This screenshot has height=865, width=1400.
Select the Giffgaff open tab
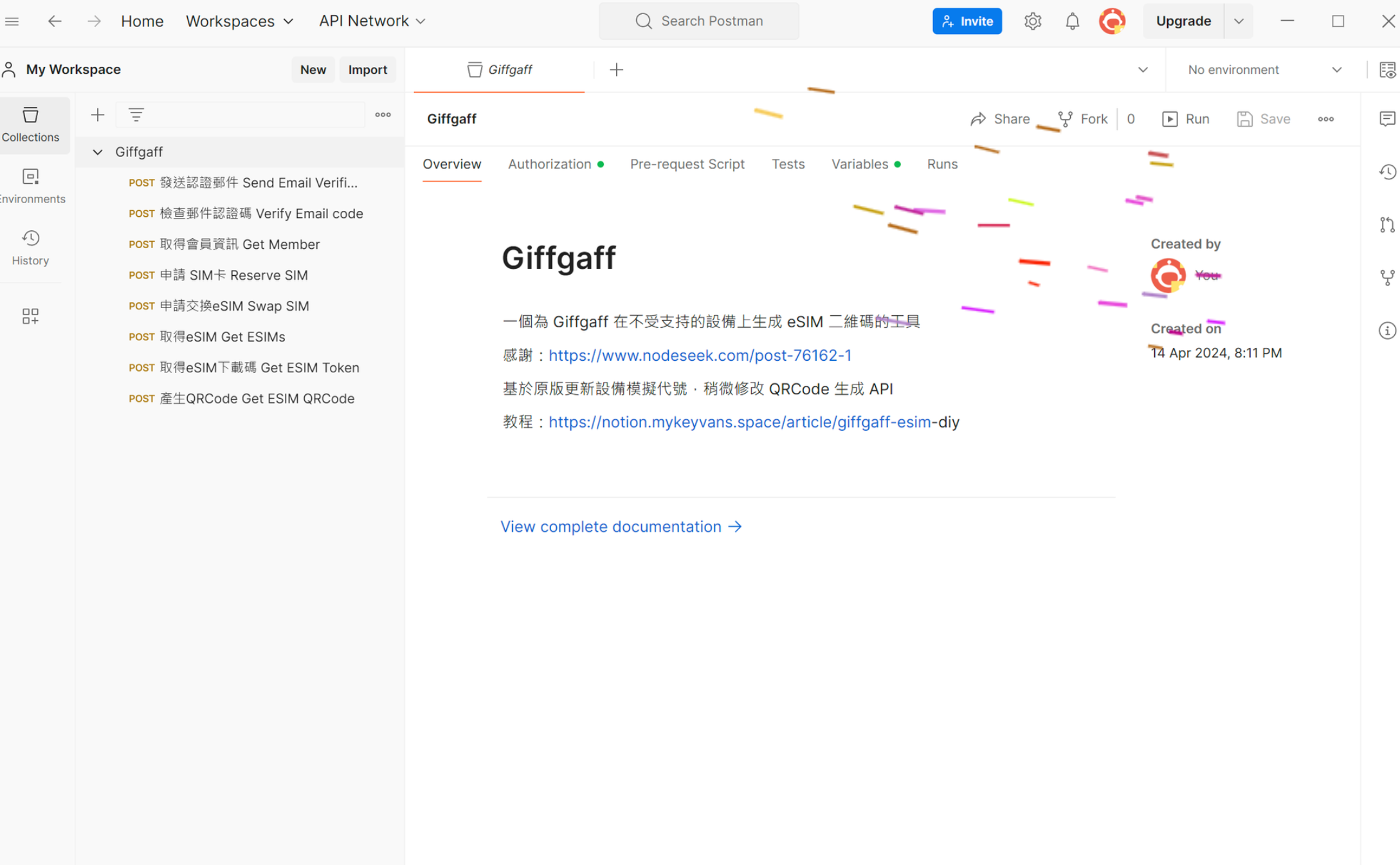pyautogui.click(x=500, y=69)
